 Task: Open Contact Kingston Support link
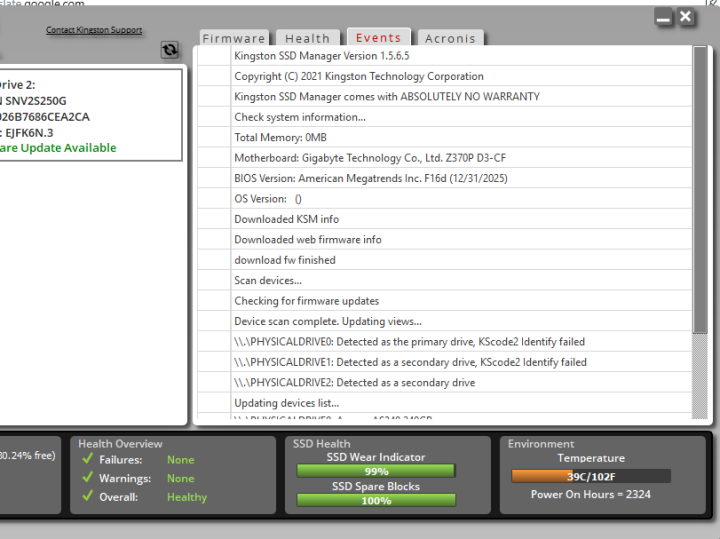coord(94,30)
